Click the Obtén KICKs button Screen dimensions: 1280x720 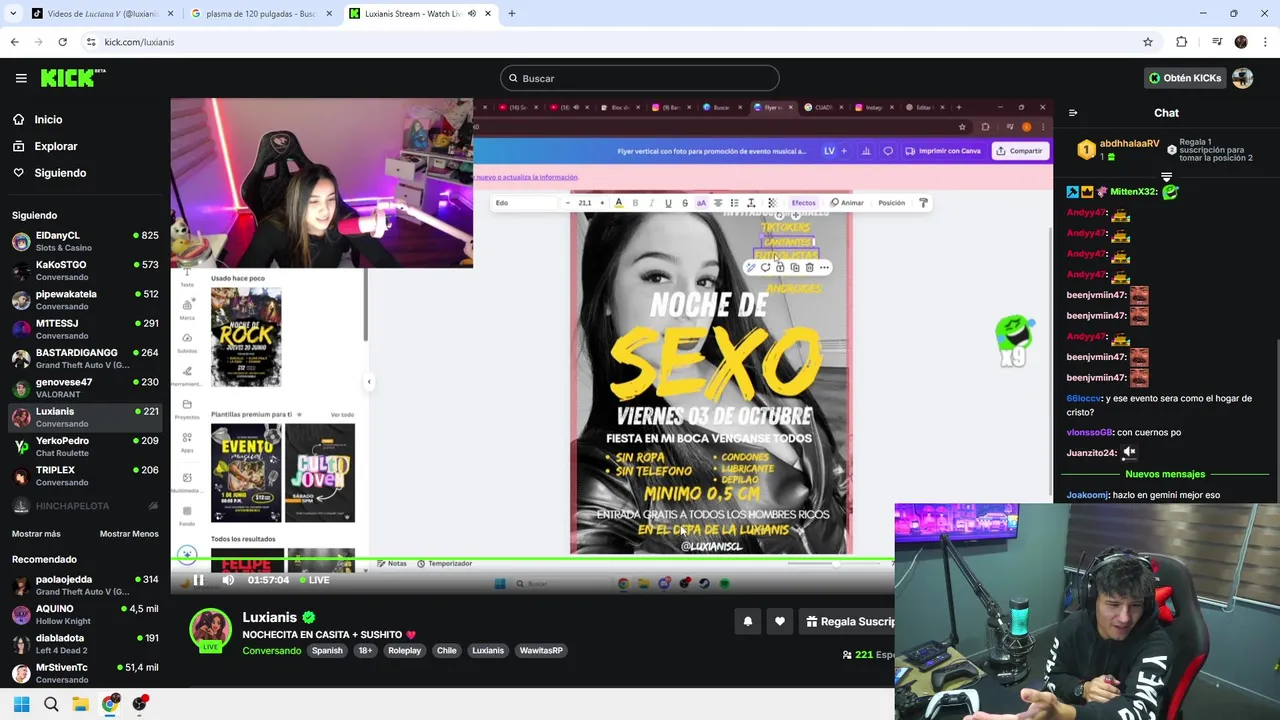pos(1185,78)
